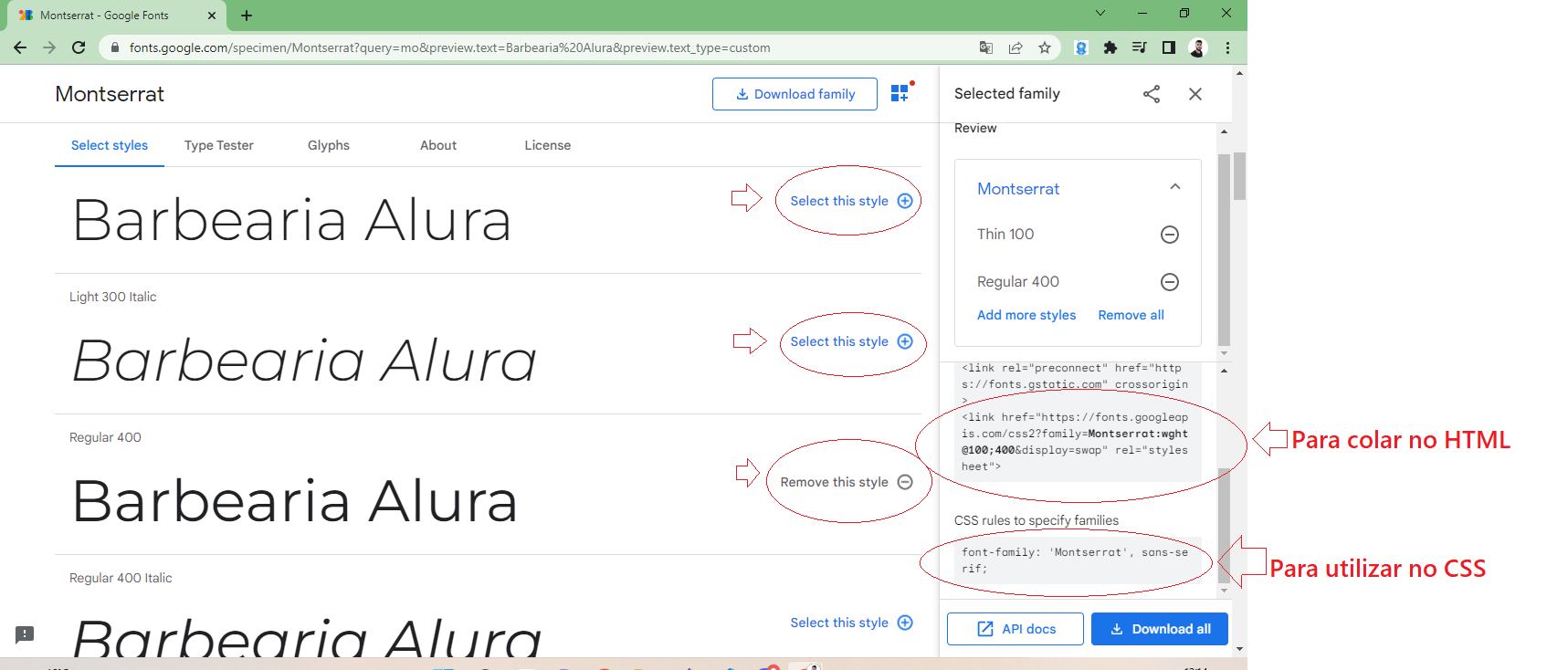The image size is (1568, 670).
Task: Open API docs
Action: point(1016,629)
